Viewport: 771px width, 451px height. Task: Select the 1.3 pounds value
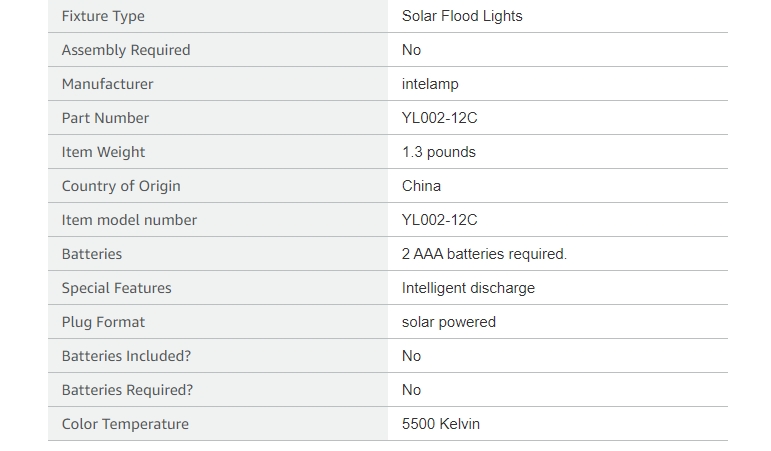[x=439, y=152]
